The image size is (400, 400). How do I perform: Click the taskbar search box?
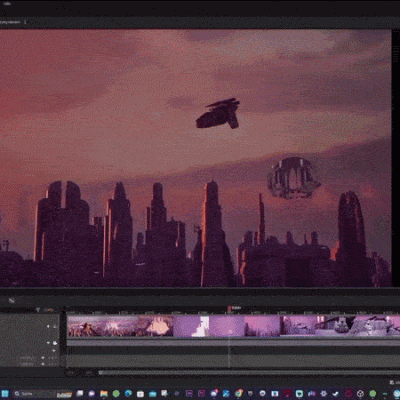tap(43, 394)
